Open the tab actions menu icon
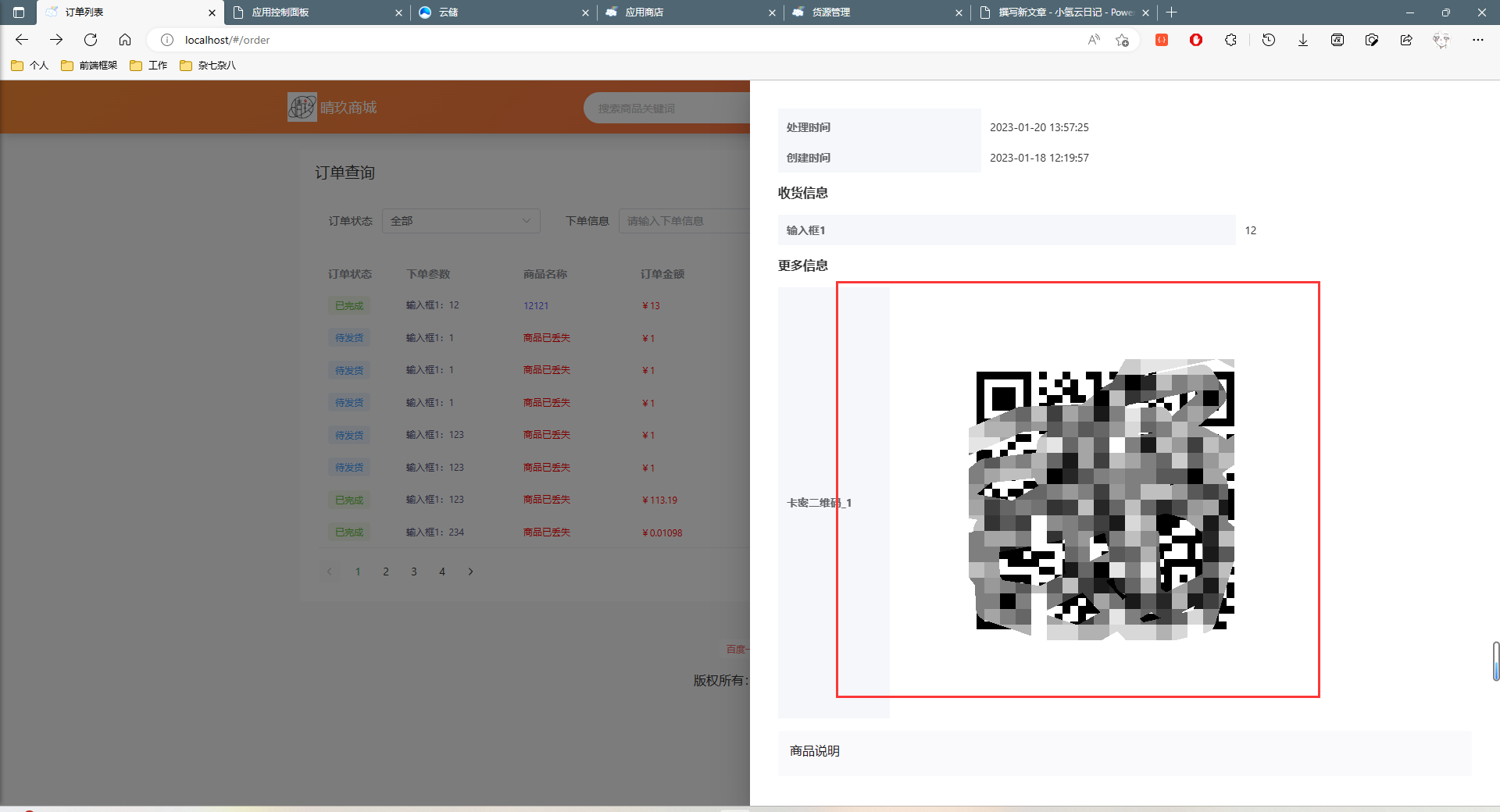The height and width of the screenshot is (812, 1500). [19, 12]
